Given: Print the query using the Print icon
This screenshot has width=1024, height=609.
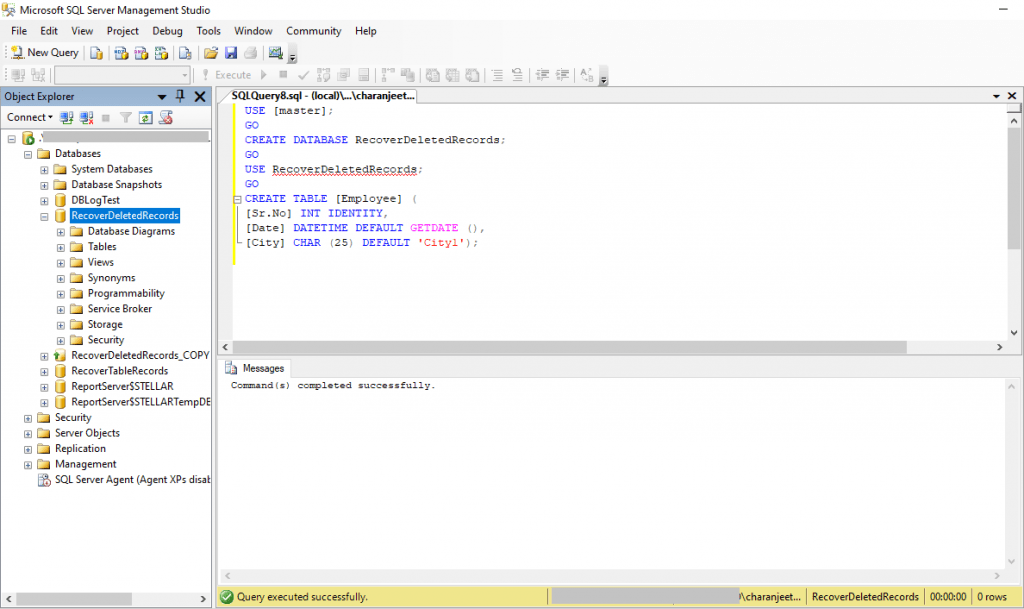Looking at the screenshot, I should coord(250,52).
